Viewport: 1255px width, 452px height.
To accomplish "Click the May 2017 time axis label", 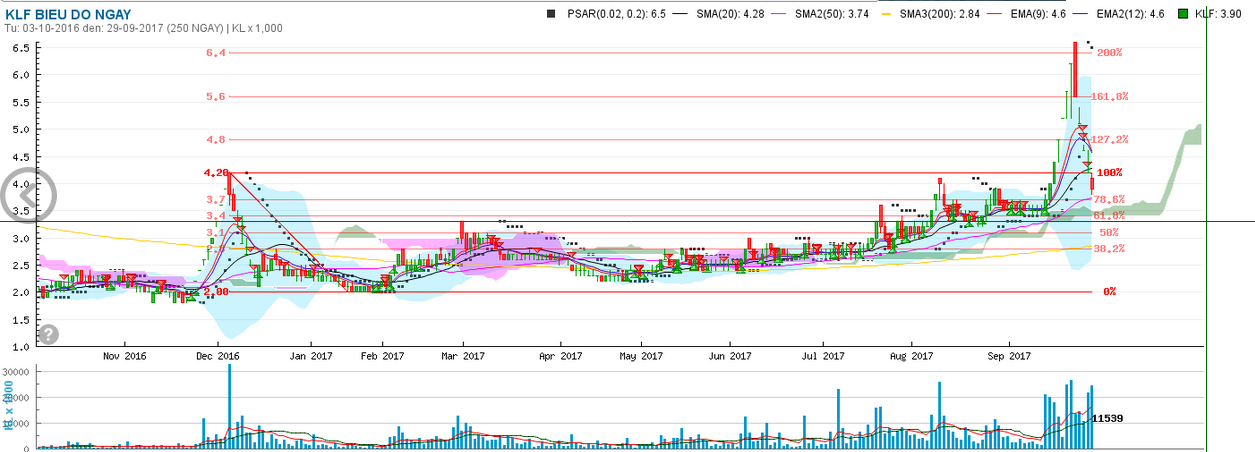I will pos(642,356).
